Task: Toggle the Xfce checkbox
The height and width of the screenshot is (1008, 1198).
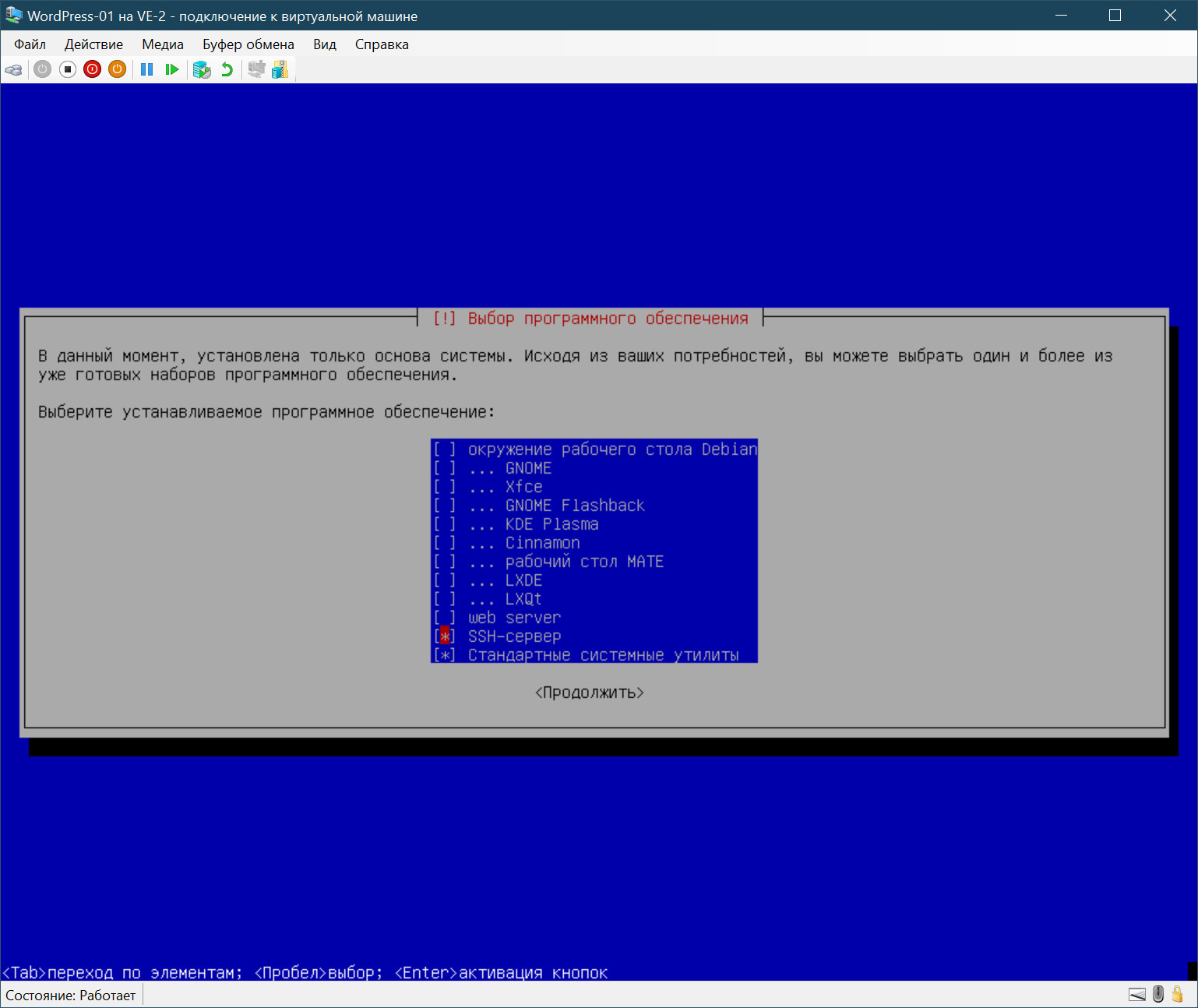Action: click(x=445, y=487)
